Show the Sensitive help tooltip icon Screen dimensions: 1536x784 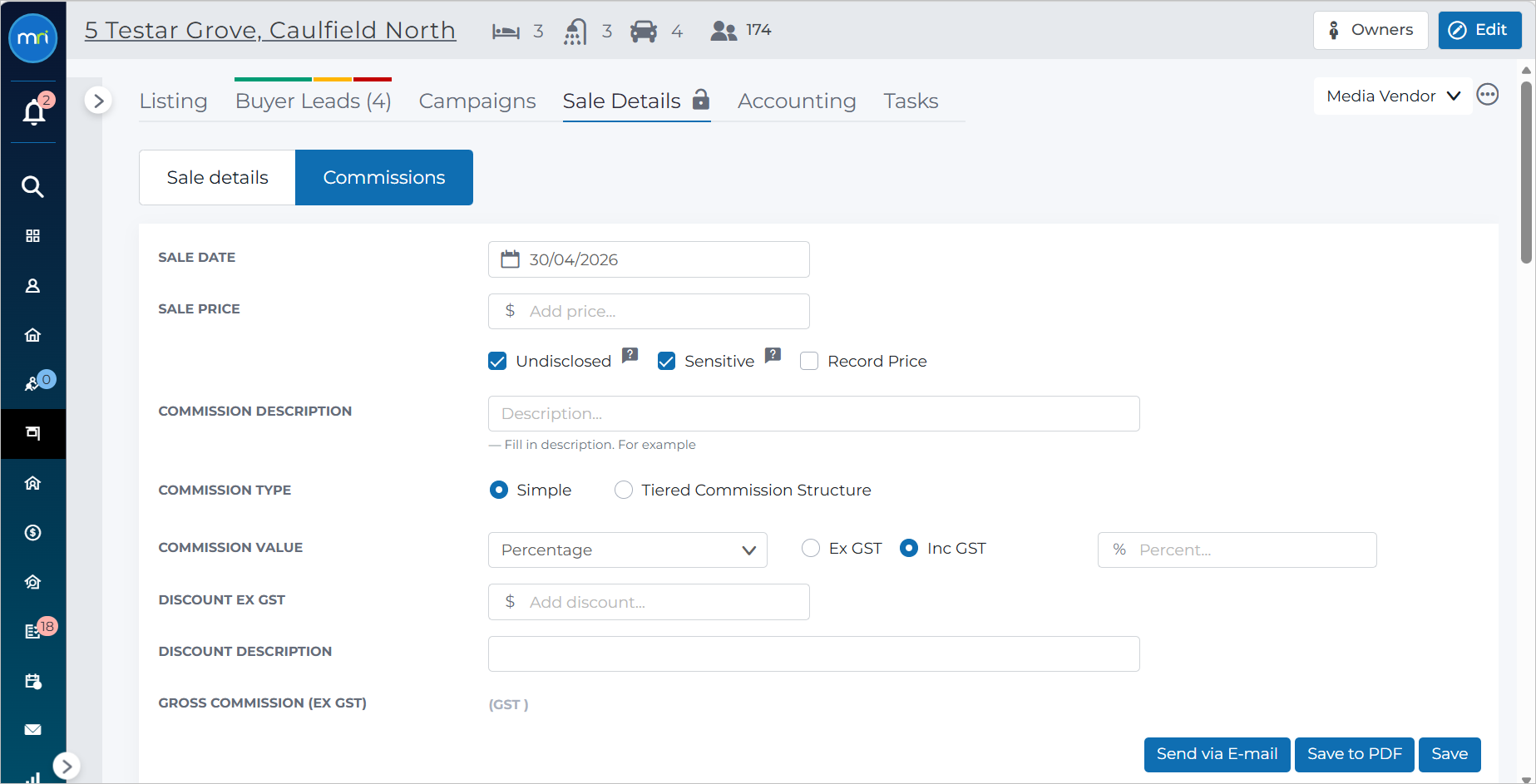pyautogui.click(x=773, y=355)
